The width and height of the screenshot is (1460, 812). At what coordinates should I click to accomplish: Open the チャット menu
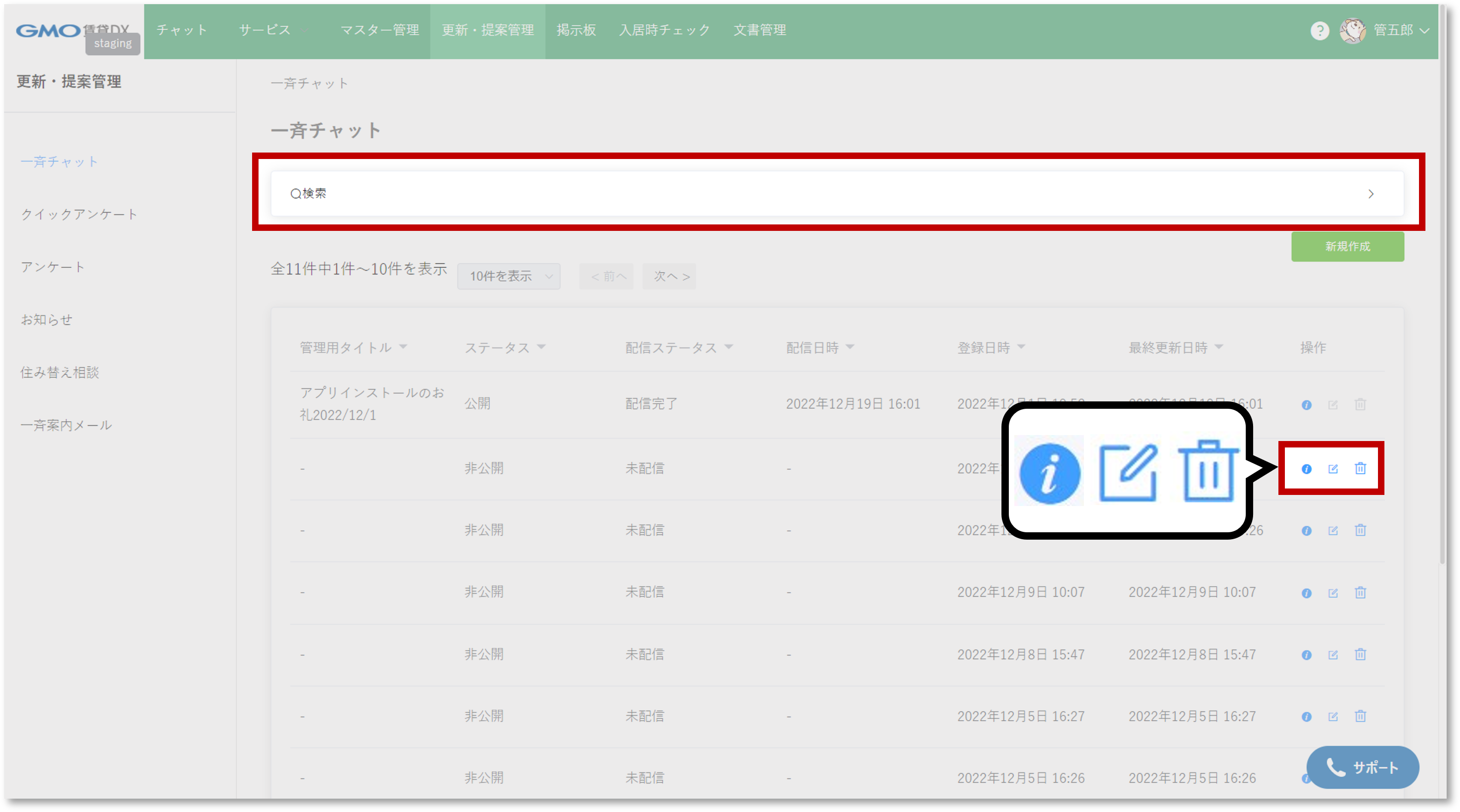[182, 30]
